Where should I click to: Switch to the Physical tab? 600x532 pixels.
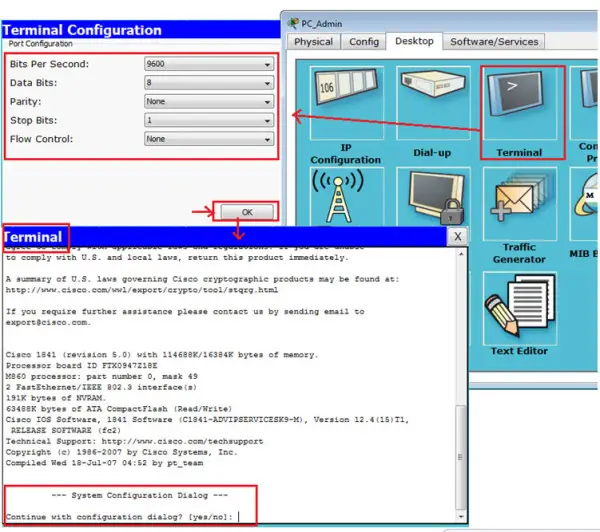313,42
